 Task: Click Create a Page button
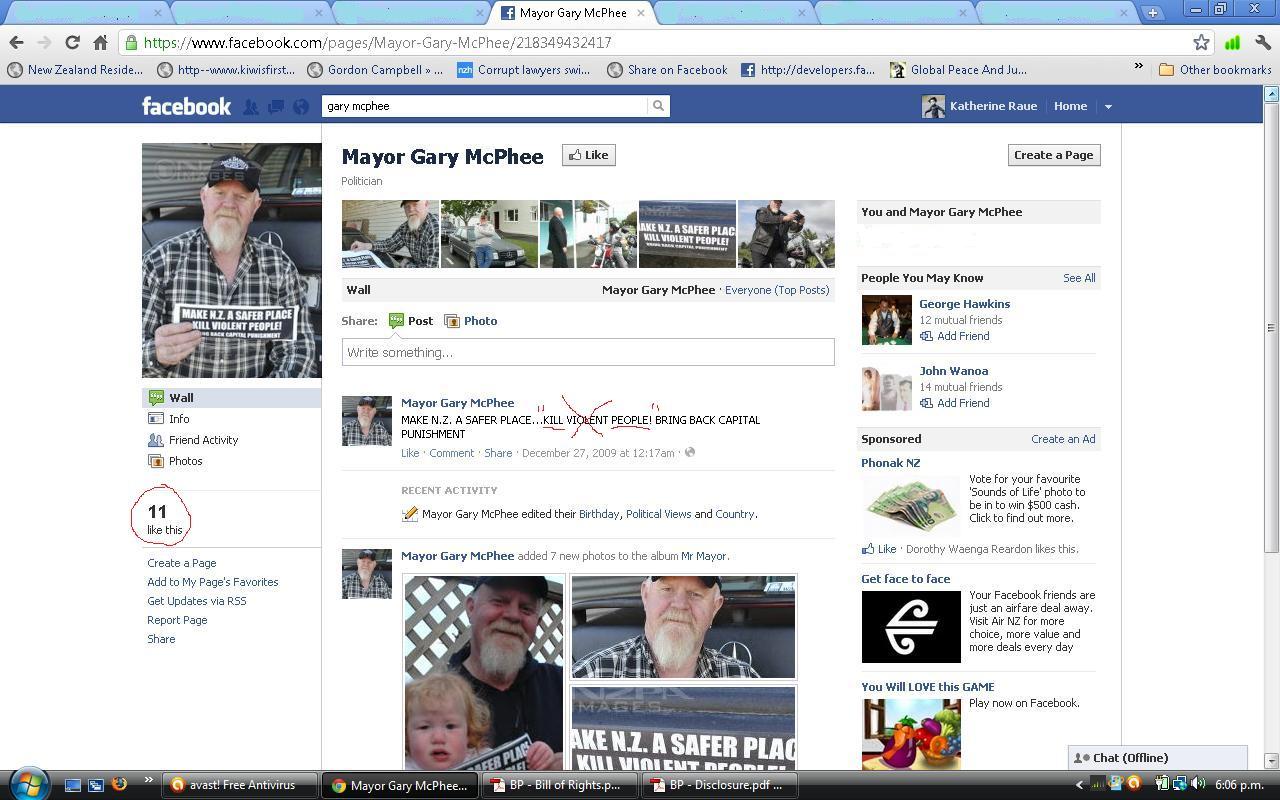[x=1054, y=155]
